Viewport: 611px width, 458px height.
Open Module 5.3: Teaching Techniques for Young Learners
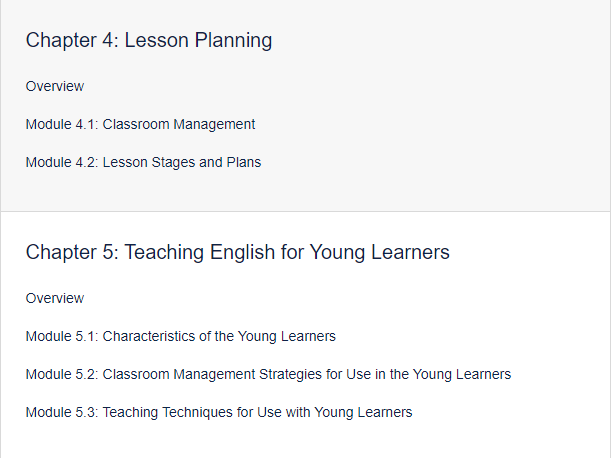tap(219, 412)
